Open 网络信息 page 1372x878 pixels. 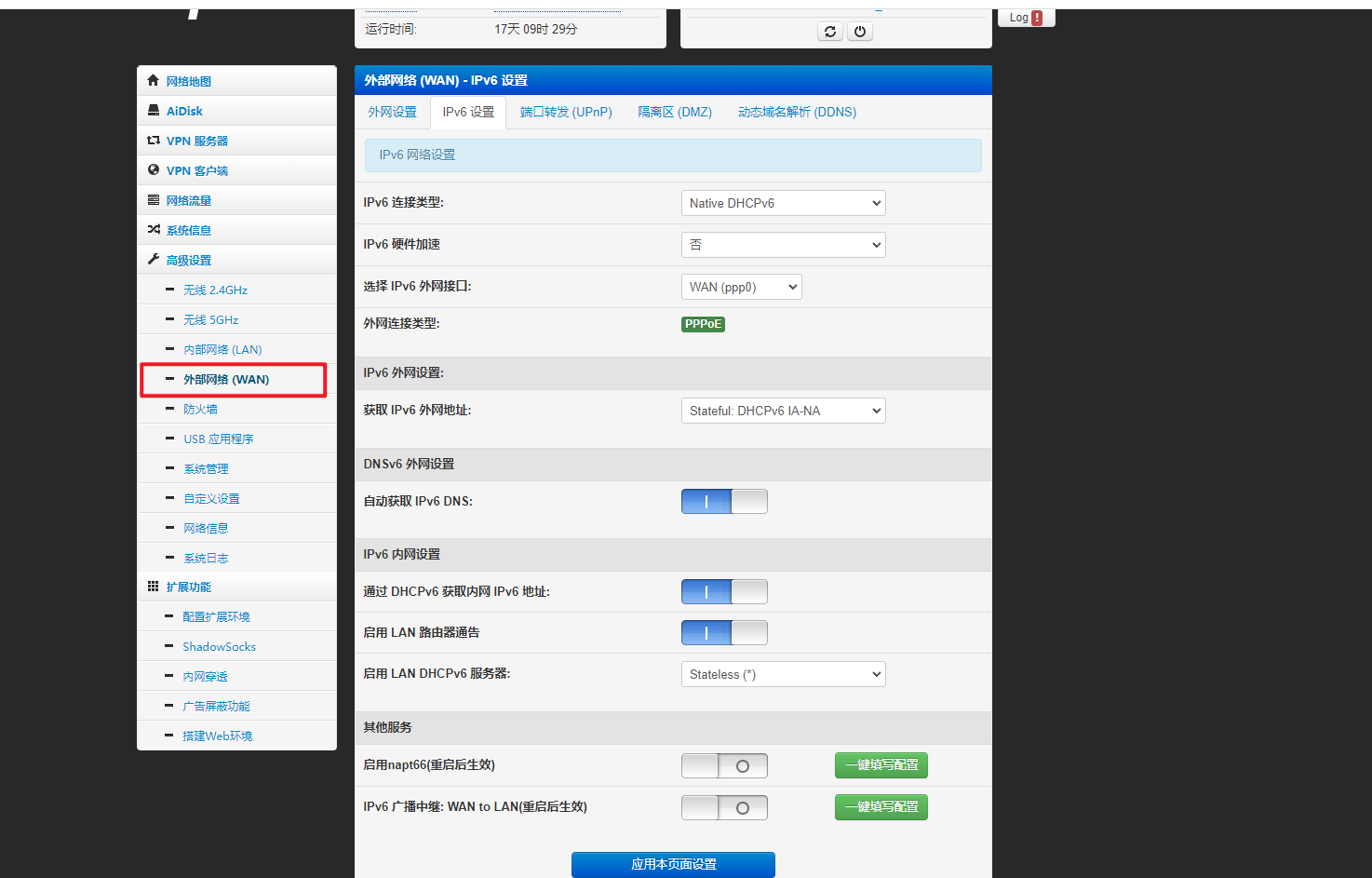pyautogui.click(x=206, y=528)
